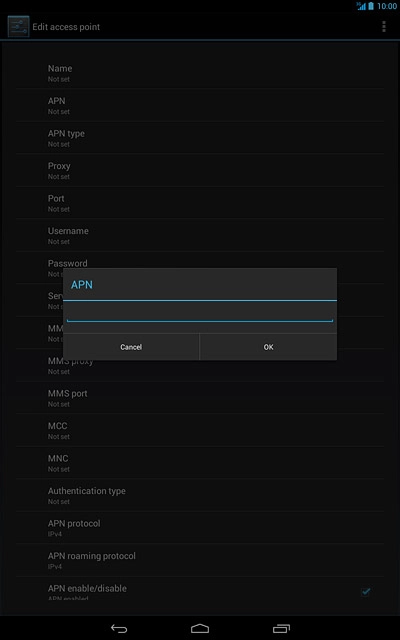The height and width of the screenshot is (640, 400).
Task: Select the Name setting row
Action: (x=200, y=73)
